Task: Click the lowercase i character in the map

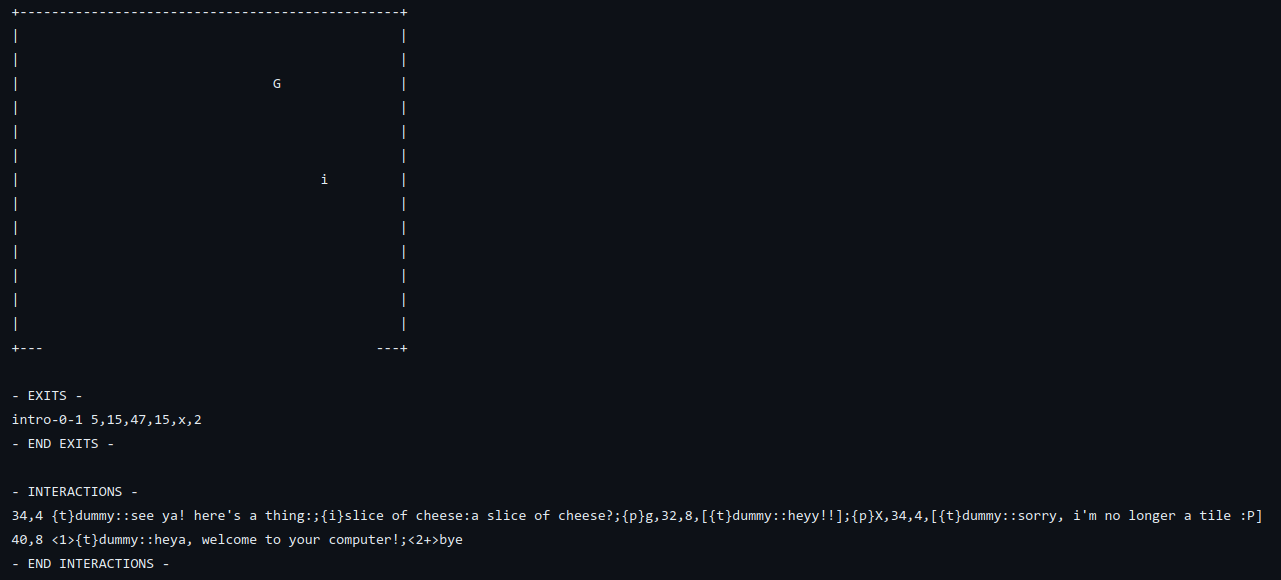Action: pyautogui.click(x=324, y=180)
